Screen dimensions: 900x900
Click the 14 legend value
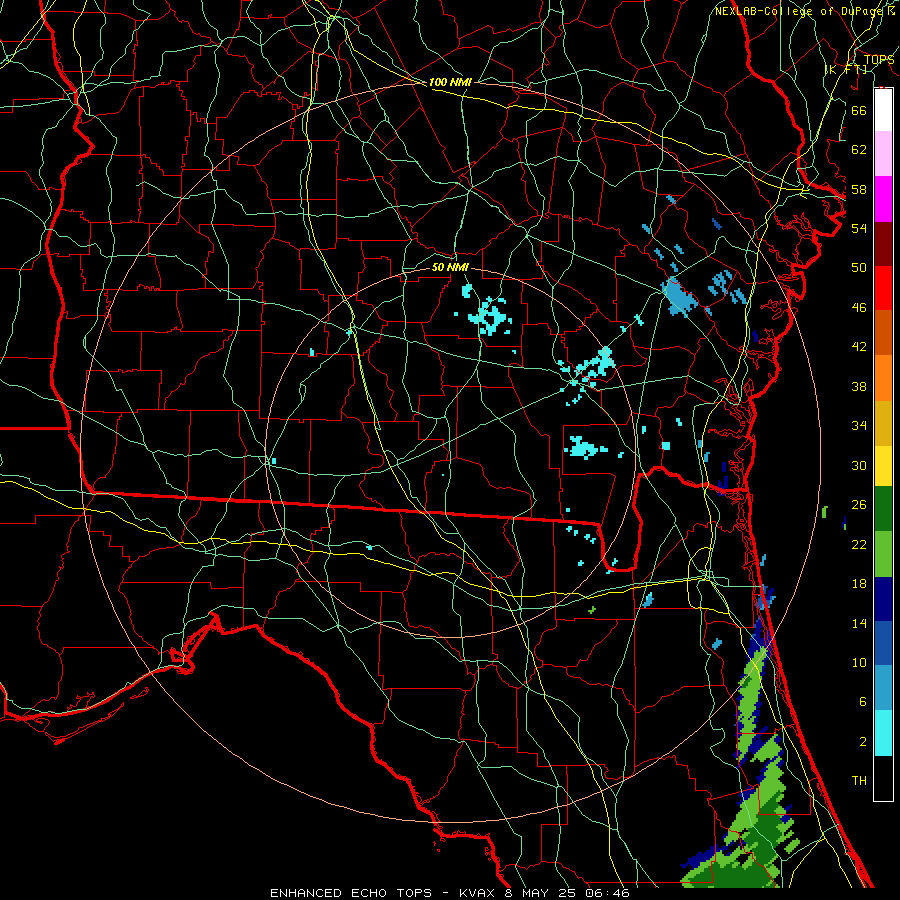pyautogui.click(x=859, y=623)
